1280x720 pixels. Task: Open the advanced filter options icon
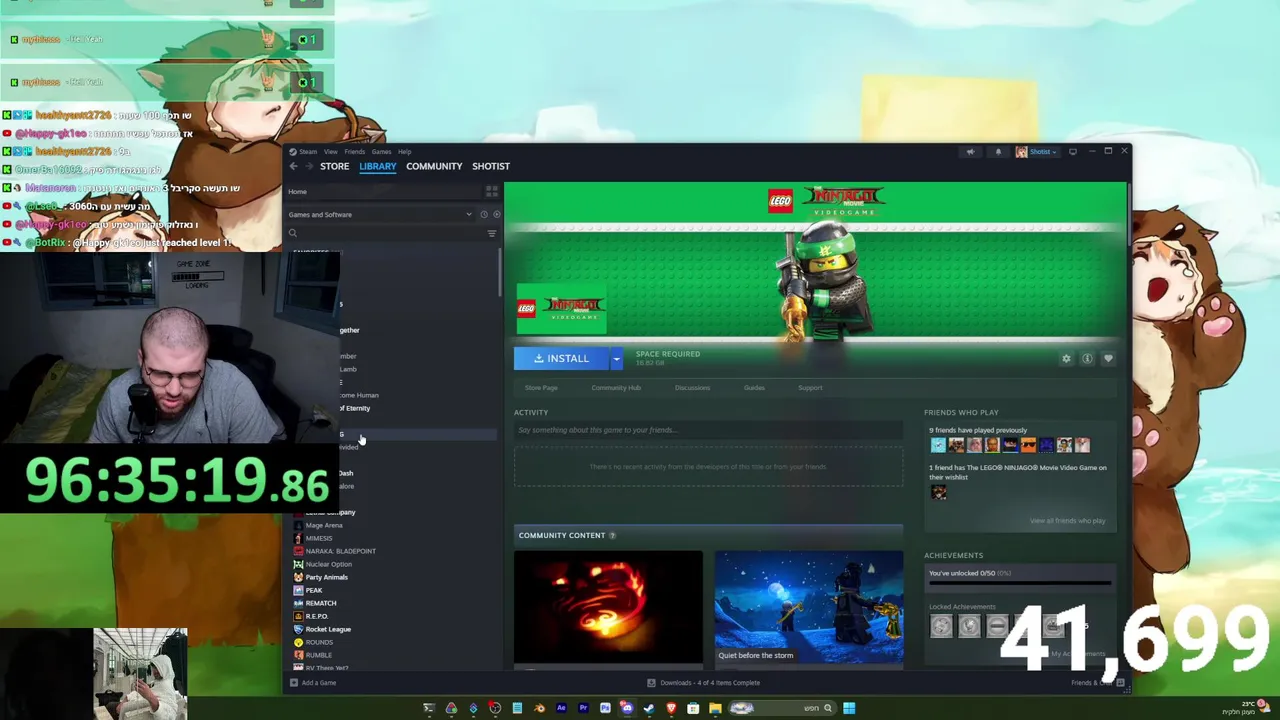pyautogui.click(x=491, y=233)
